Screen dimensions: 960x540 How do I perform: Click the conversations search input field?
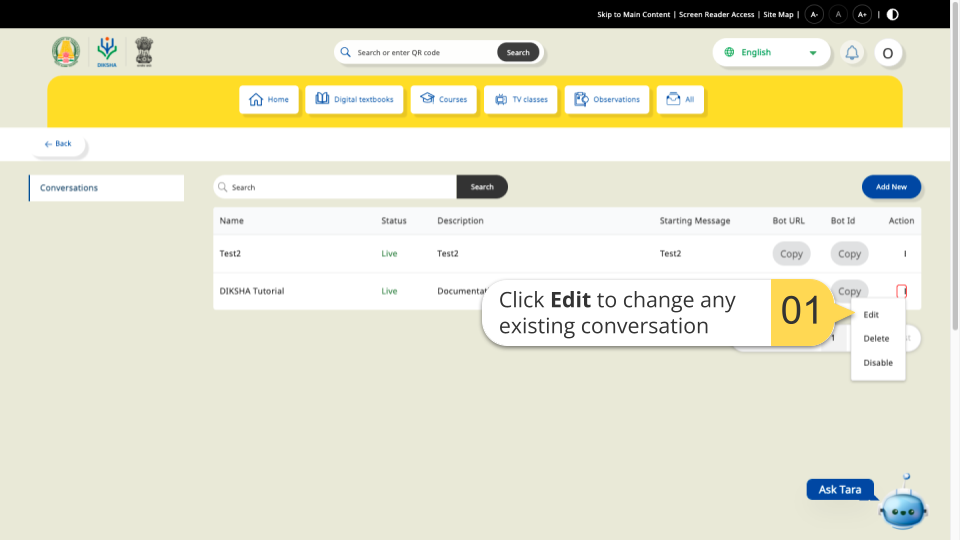(335, 187)
